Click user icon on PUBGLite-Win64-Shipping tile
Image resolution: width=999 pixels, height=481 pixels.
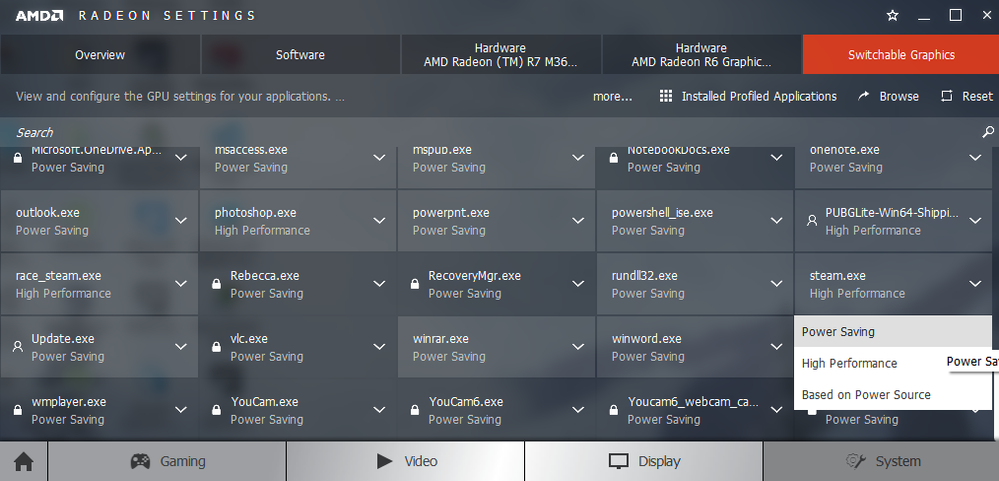[812, 221]
